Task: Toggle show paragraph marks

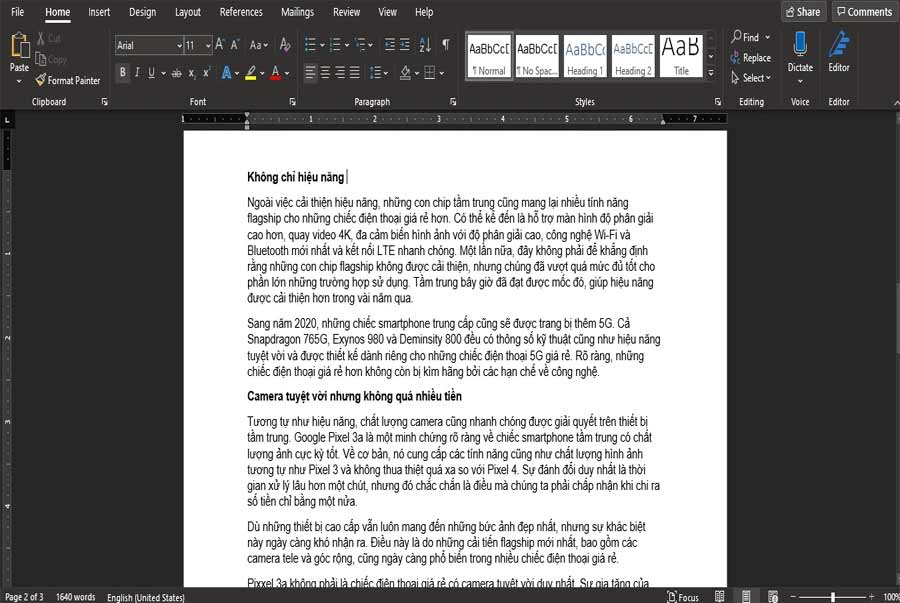Action: pos(445,45)
